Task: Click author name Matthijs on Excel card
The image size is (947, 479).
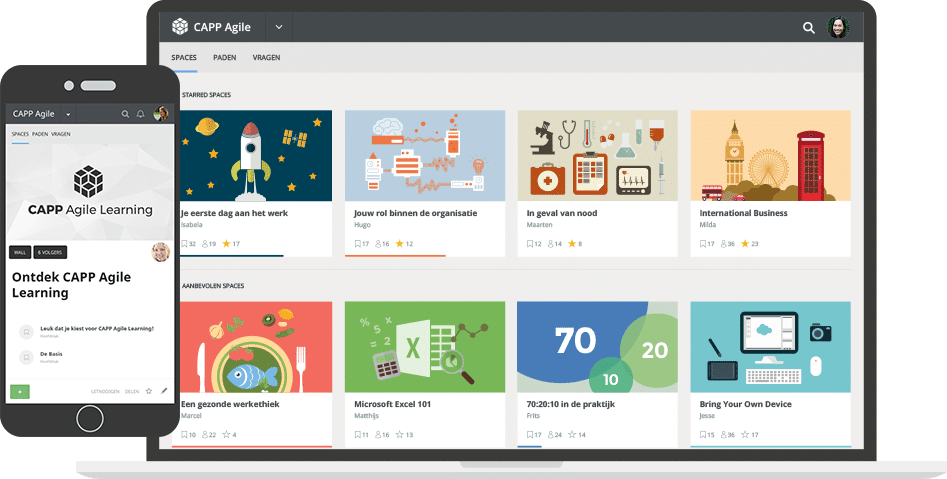Action: [367, 416]
